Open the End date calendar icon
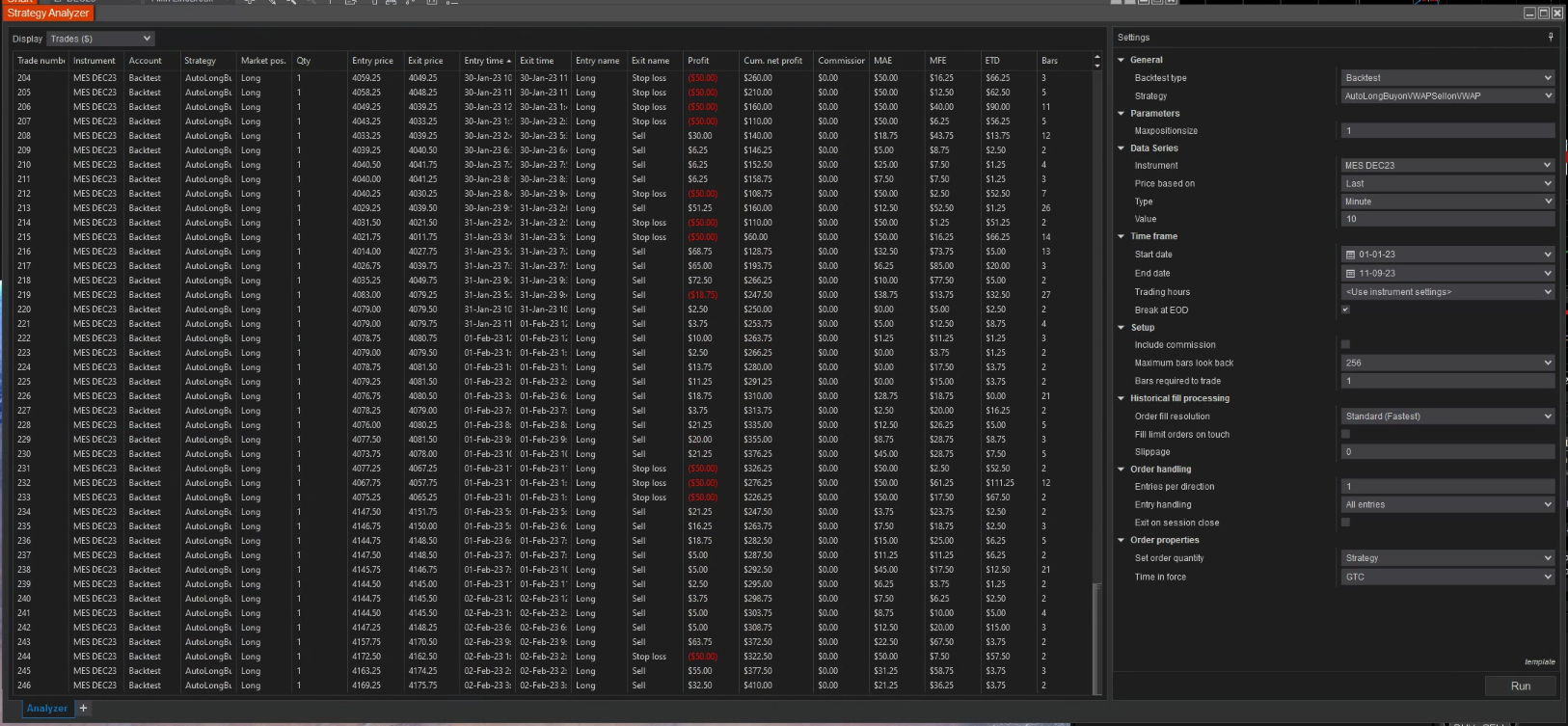The height and width of the screenshot is (726, 1568). click(1350, 273)
